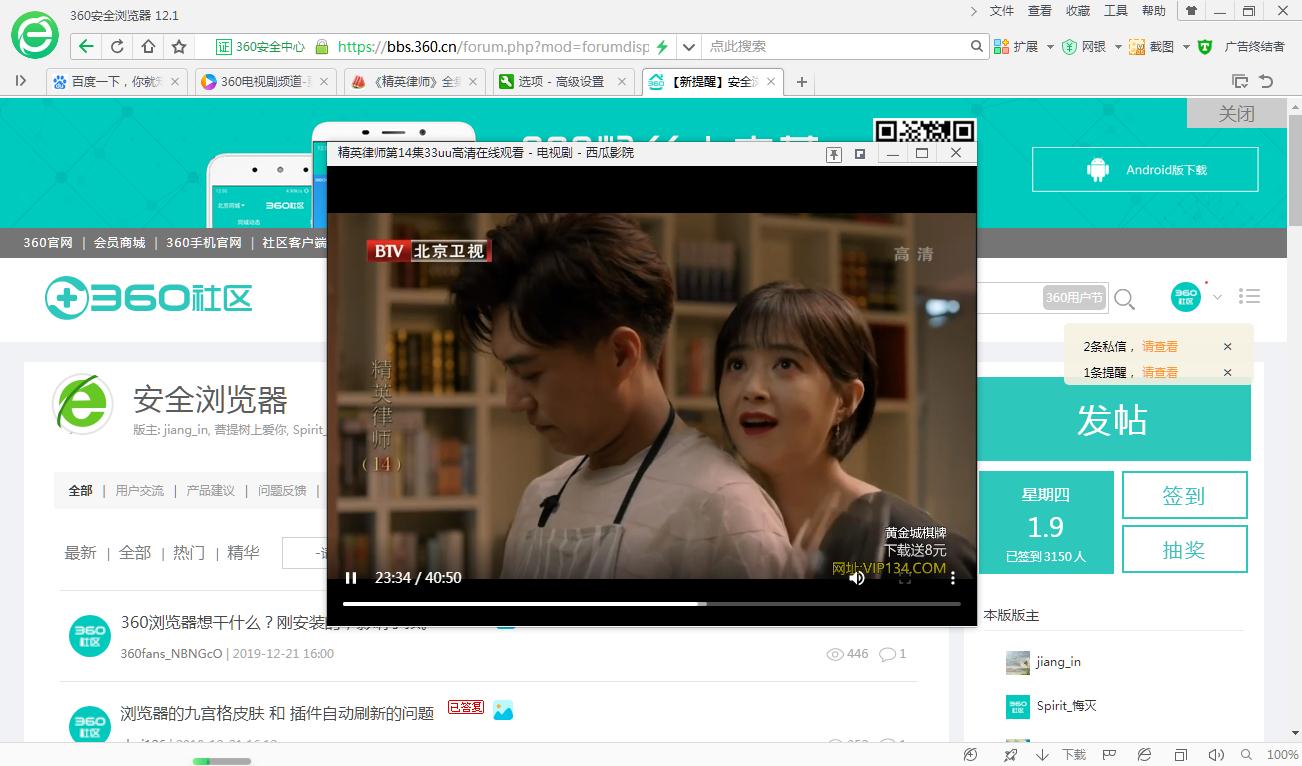Viewport: 1302px width, 766px height.
Task: Click the forum search magnifier icon
Action: point(1125,298)
